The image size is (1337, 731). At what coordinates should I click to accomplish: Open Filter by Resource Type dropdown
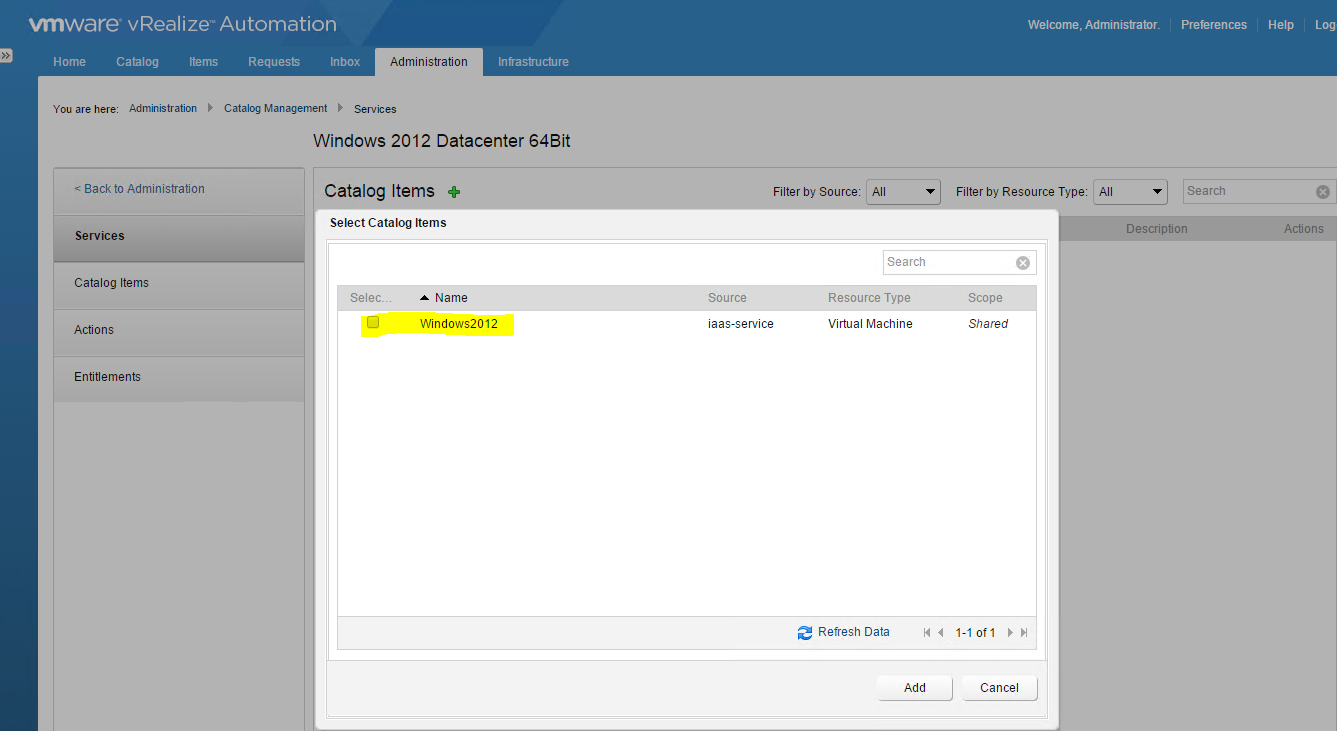click(1130, 192)
